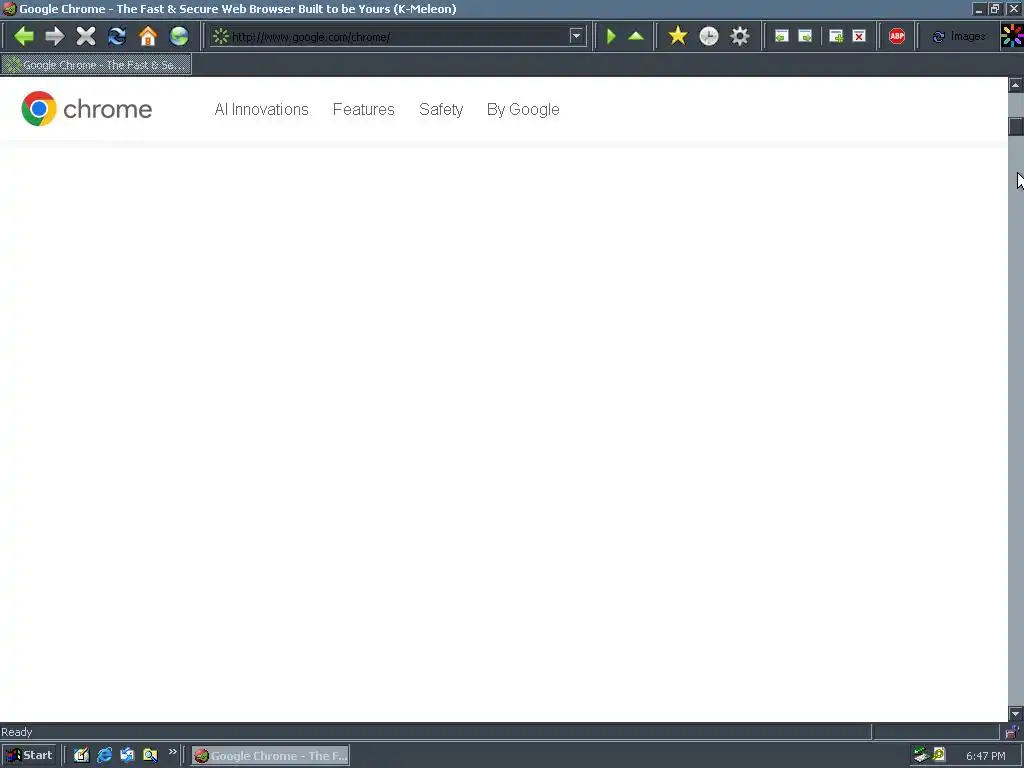Screen dimensions: 1024x768
Task: Expand the quick launch chevron overflow
Action: tap(172, 752)
